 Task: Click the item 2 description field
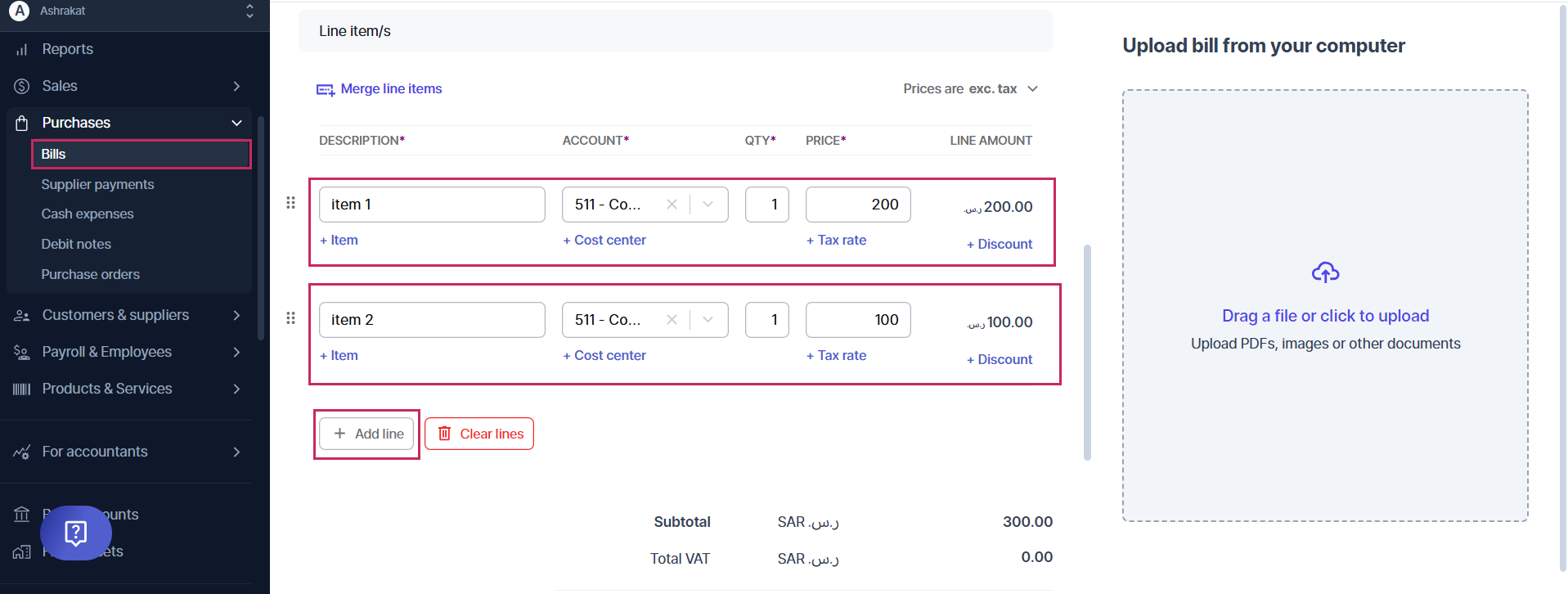[x=431, y=320]
